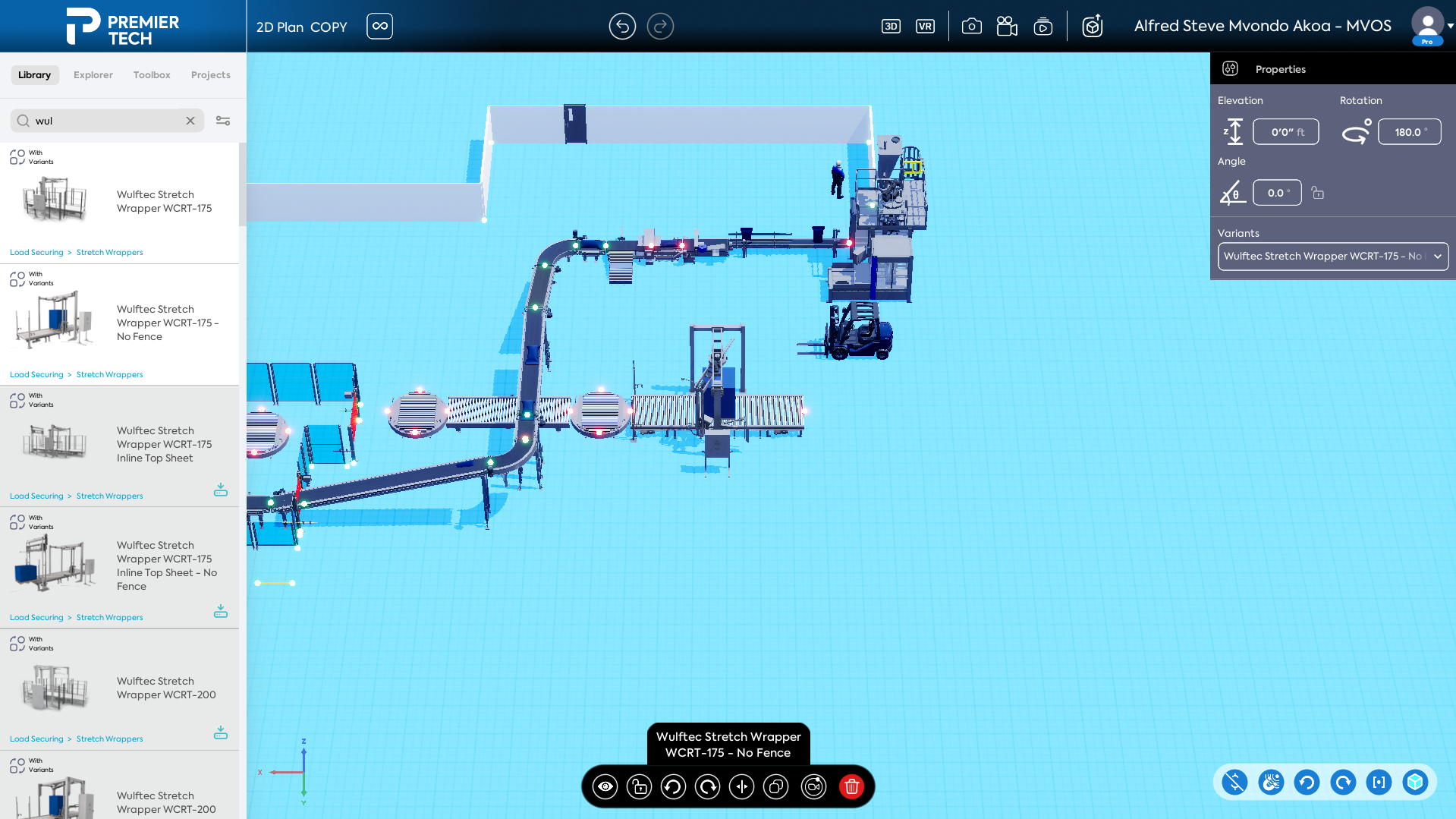The width and height of the screenshot is (1456, 819).
Task: Click the library search field containing 'wul'
Action: pos(107,121)
